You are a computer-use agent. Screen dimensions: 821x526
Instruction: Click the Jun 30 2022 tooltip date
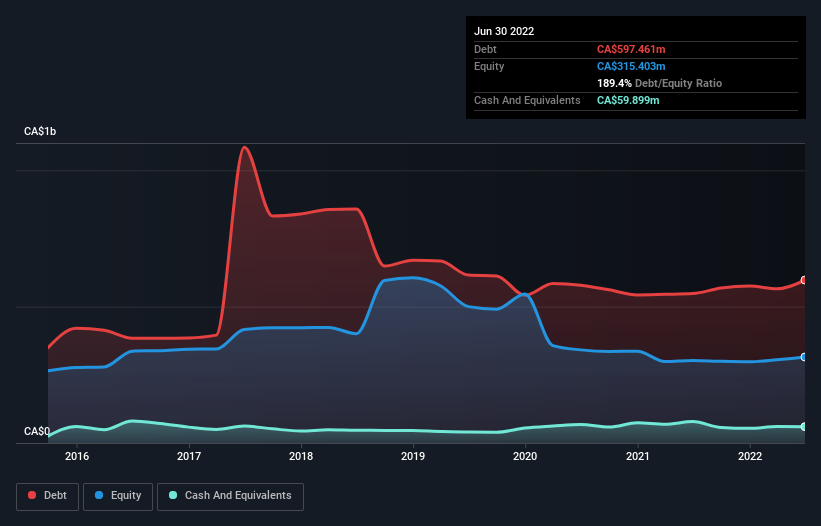click(504, 31)
